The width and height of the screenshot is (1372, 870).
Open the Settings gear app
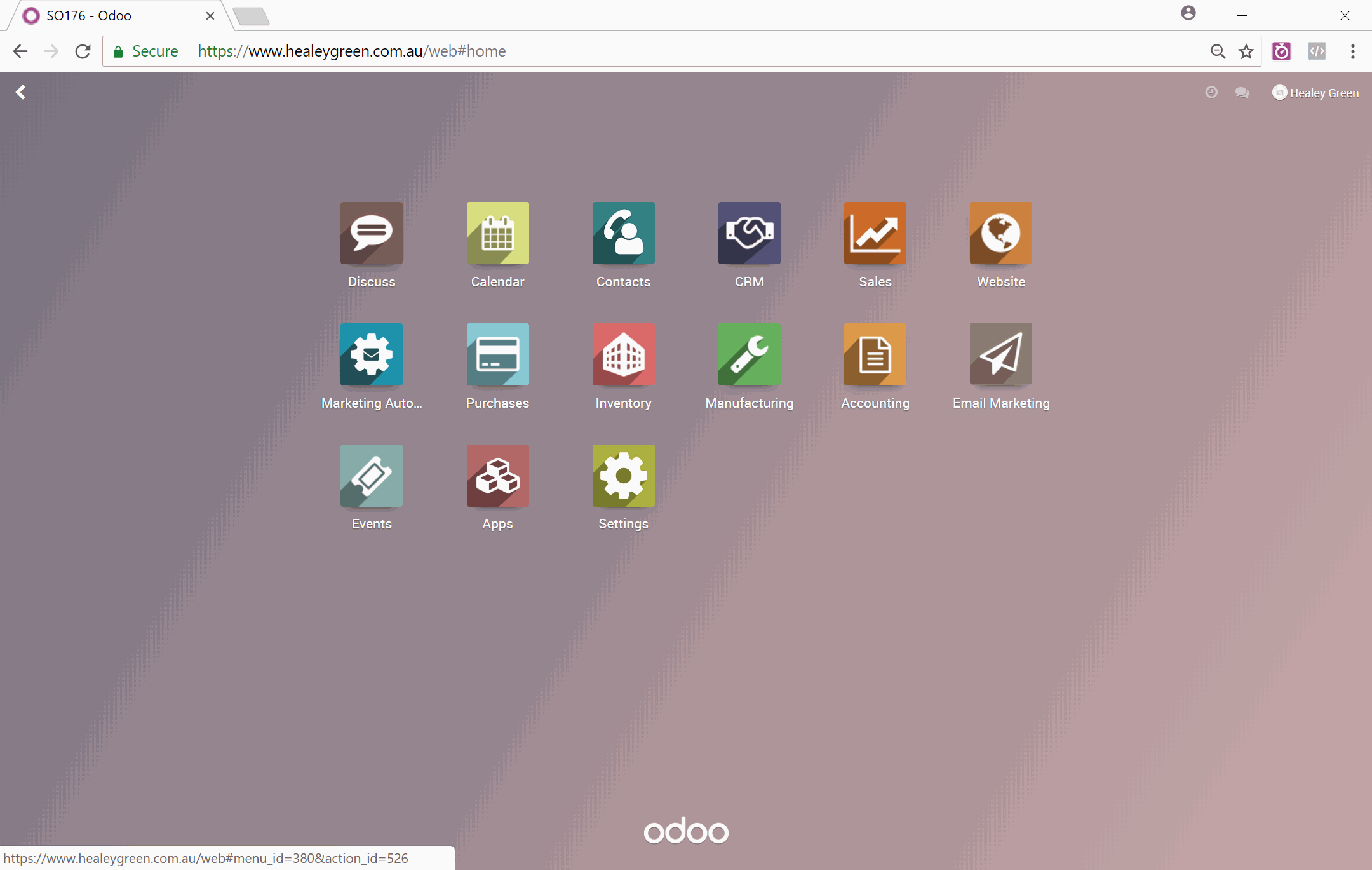[x=623, y=476]
